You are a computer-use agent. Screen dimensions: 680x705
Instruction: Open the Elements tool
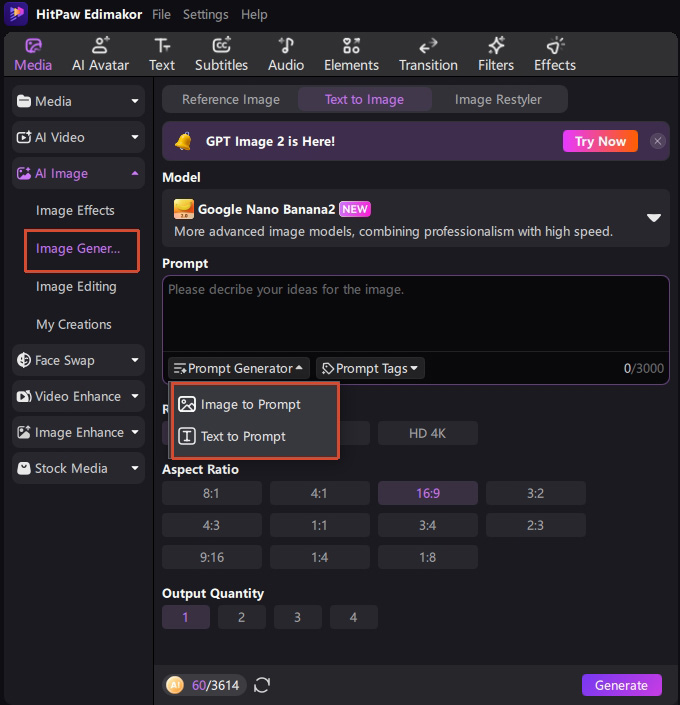tap(351, 55)
